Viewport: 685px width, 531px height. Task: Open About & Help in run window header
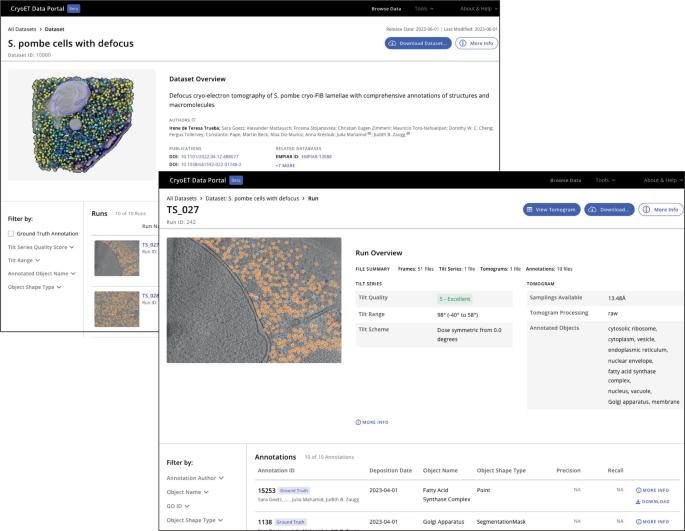pyautogui.click(x=662, y=180)
